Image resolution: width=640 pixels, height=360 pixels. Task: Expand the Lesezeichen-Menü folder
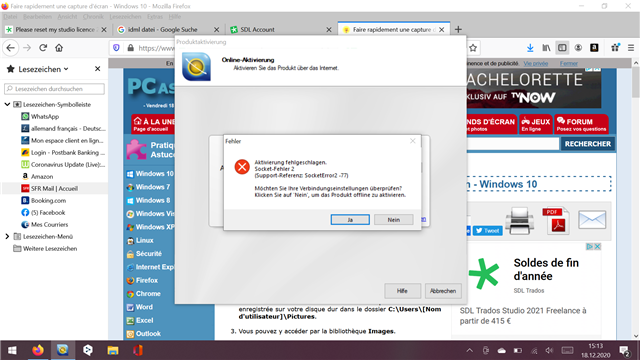point(7,236)
